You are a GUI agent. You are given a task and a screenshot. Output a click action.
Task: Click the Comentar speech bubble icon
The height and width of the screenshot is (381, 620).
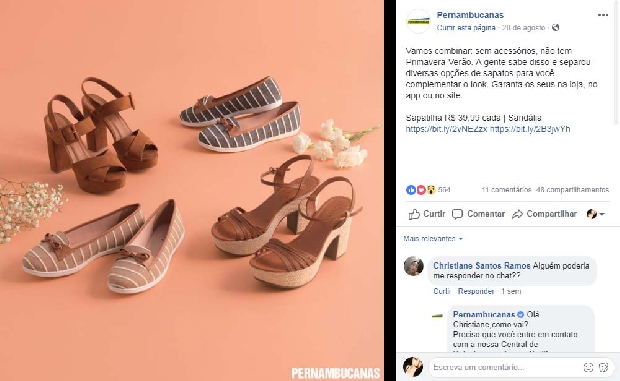tap(457, 214)
